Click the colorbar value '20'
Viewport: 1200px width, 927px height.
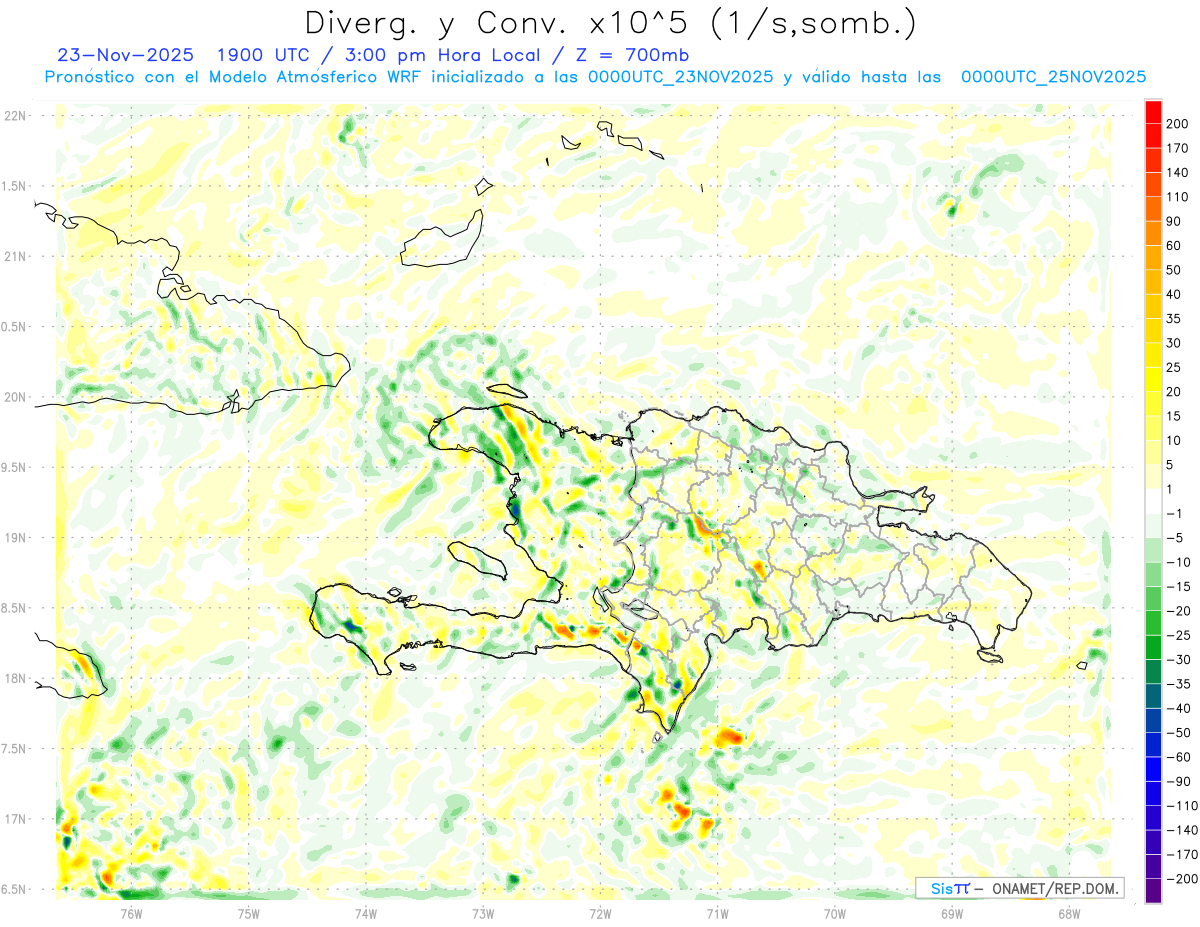1174,392
